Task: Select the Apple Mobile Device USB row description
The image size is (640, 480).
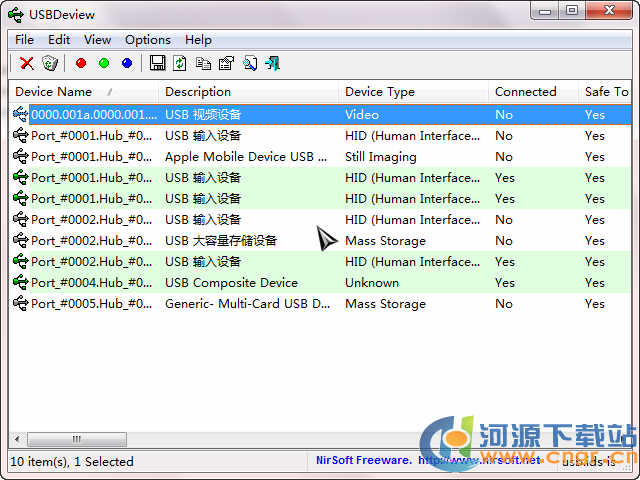Action: [246, 157]
